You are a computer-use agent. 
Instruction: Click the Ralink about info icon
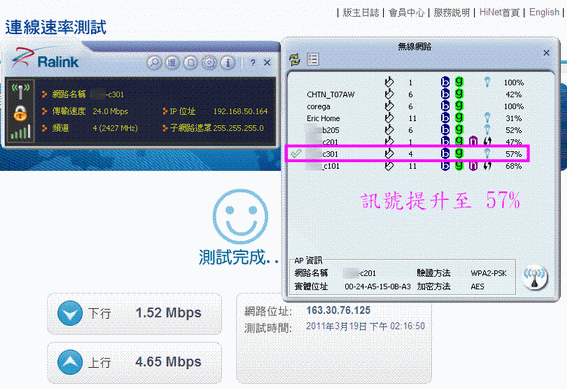(x=228, y=63)
